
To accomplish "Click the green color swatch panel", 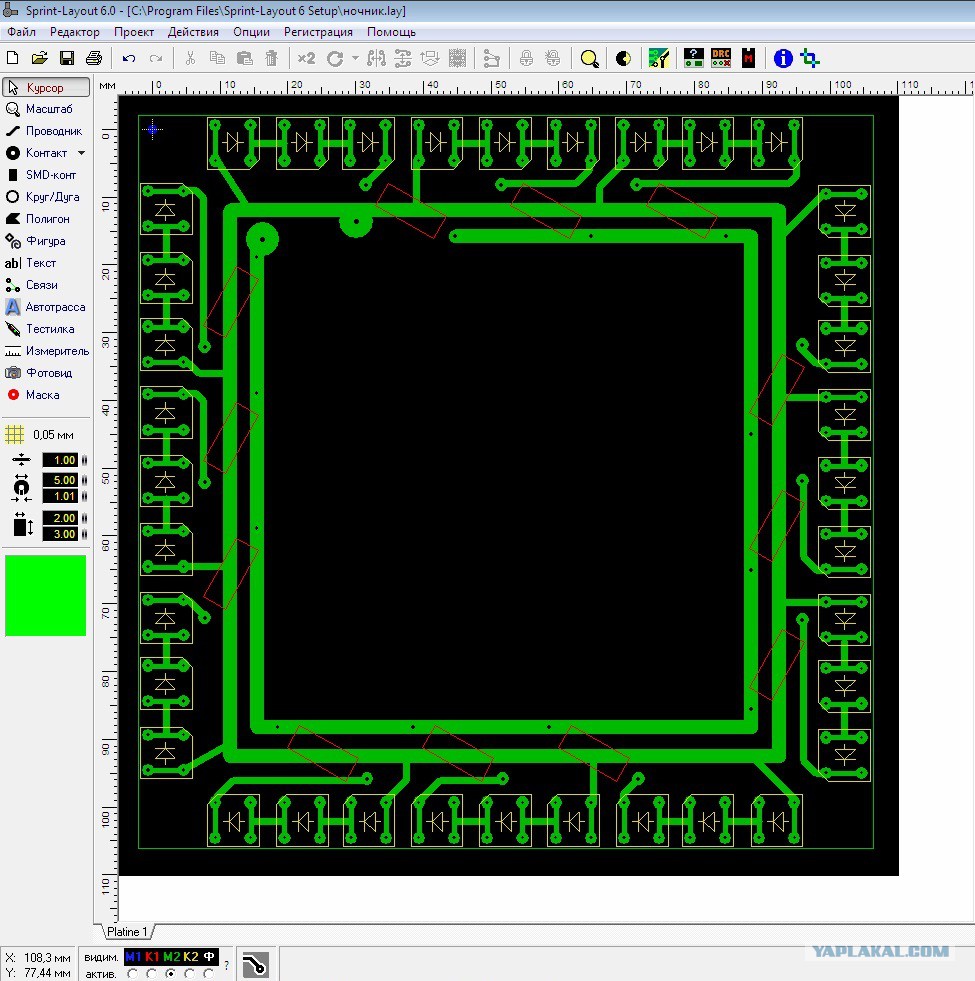I will pos(46,596).
